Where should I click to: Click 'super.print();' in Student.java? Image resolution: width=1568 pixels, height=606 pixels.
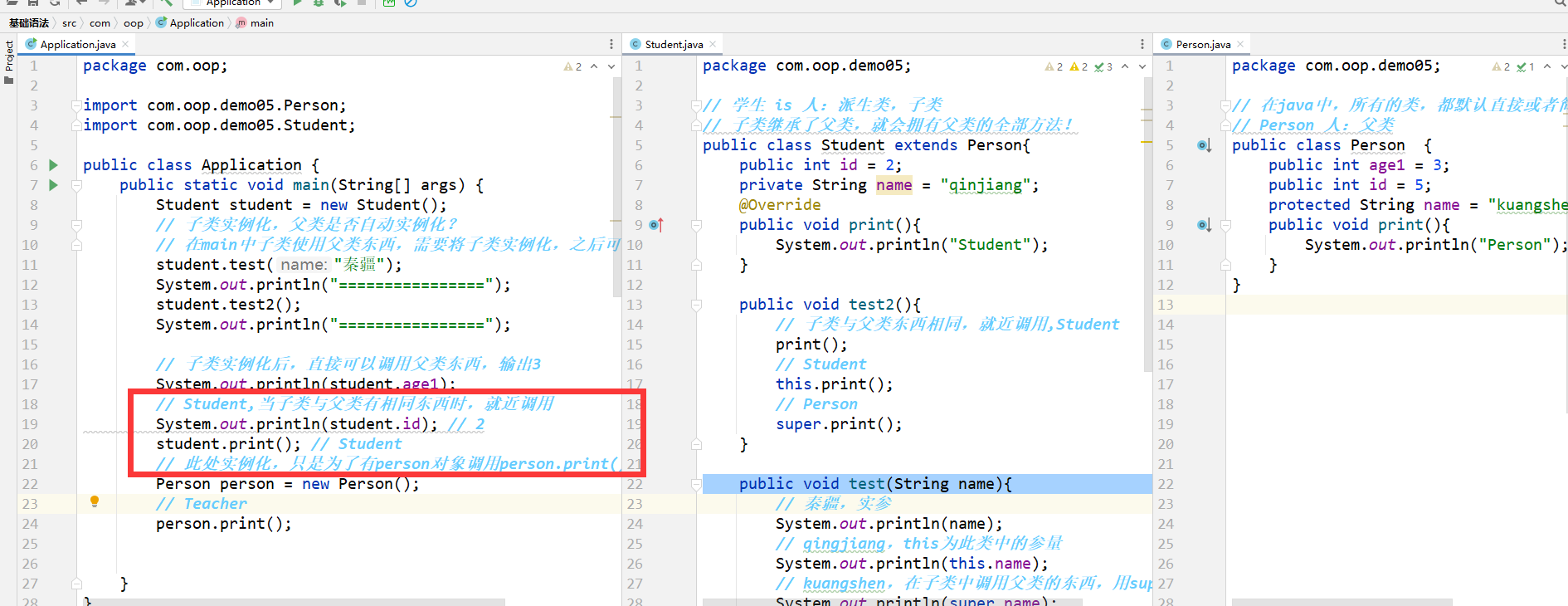coord(839,424)
